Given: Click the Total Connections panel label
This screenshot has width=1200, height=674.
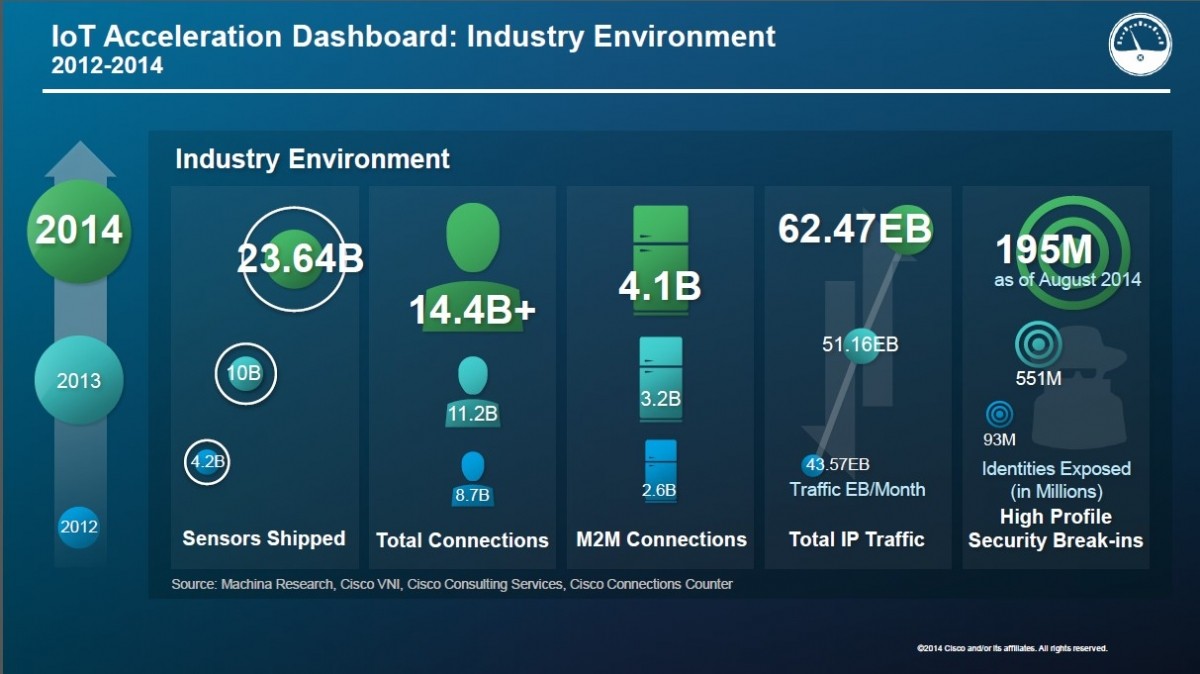Looking at the screenshot, I should (x=462, y=540).
